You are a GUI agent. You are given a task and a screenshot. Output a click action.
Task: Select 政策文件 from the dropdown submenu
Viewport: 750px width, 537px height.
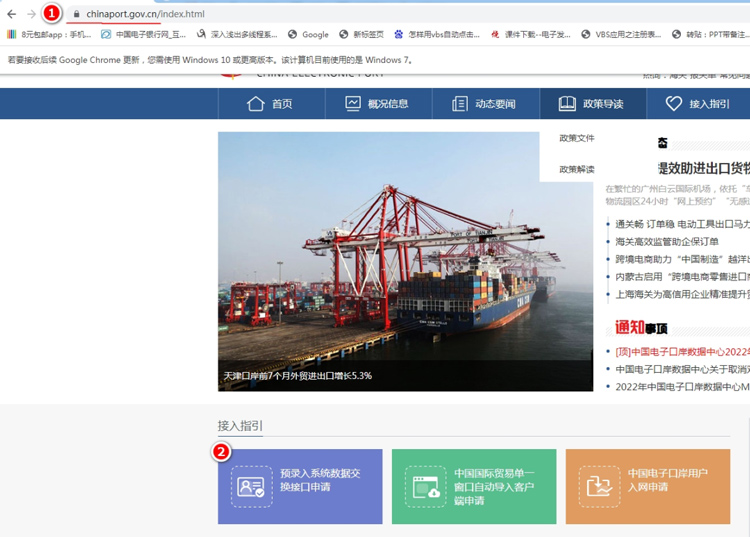(577, 138)
